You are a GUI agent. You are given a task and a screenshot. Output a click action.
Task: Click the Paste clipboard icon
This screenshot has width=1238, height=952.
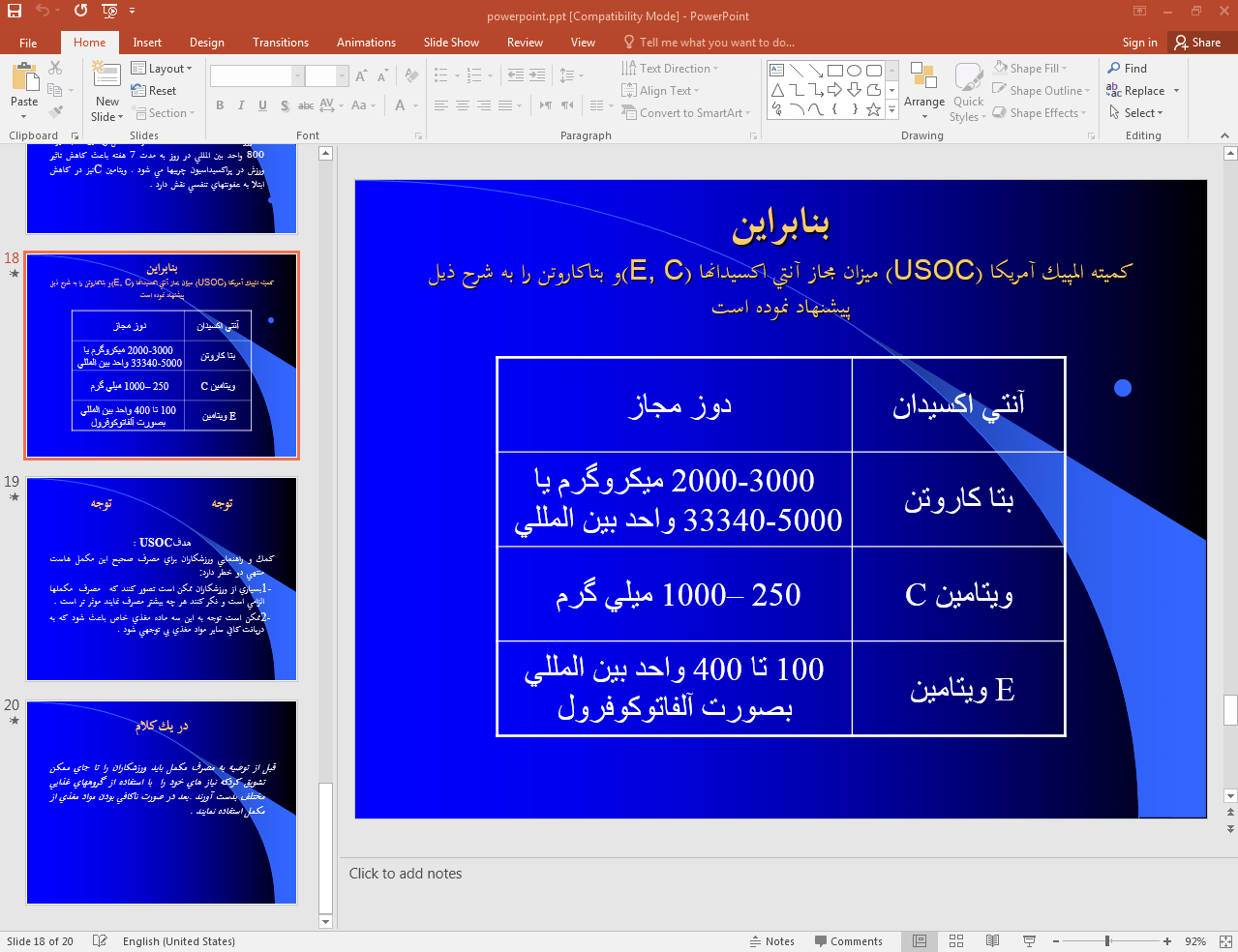coord(24,76)
